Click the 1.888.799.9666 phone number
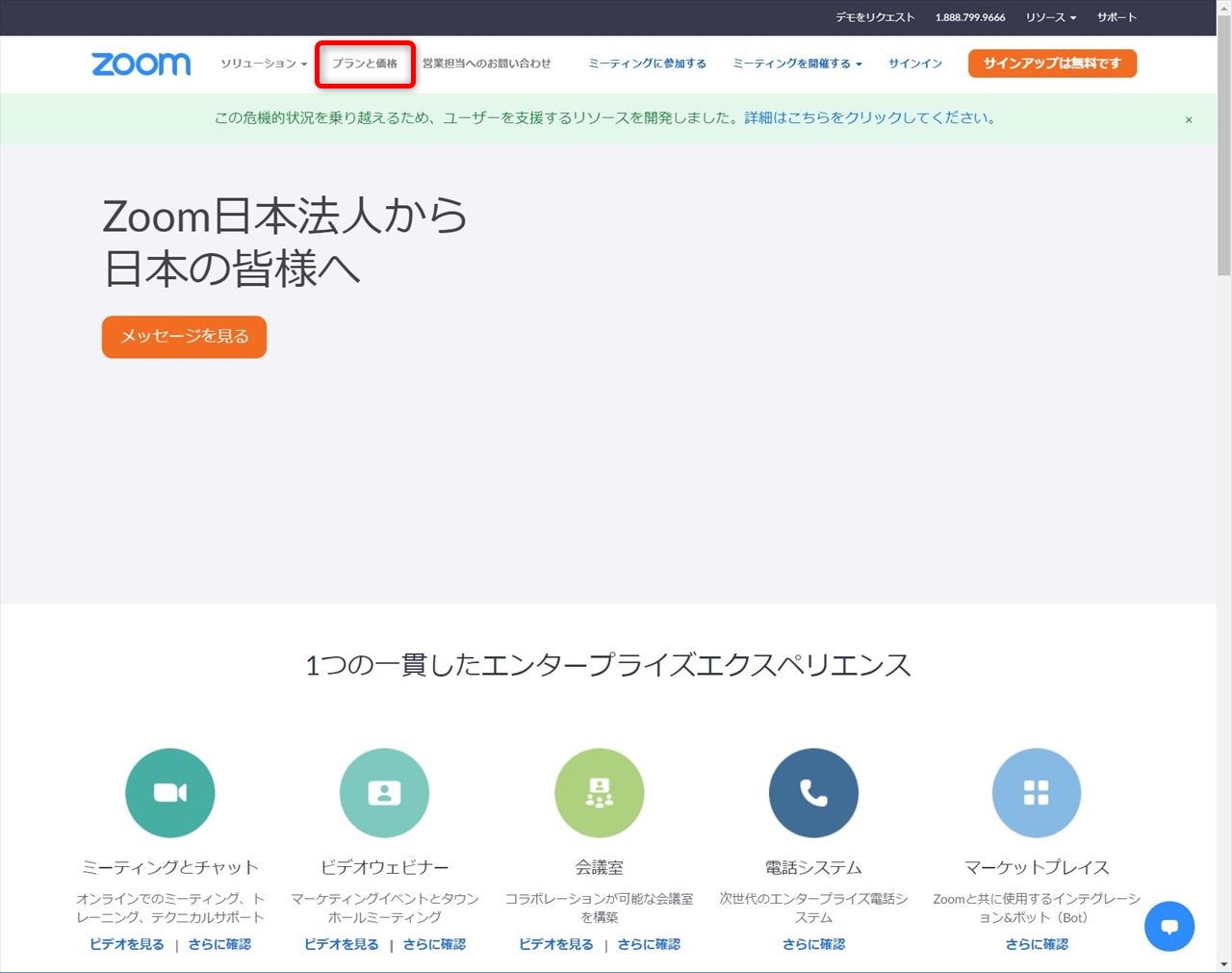Viewport: 1232px width, 973px height. click(970, 17)
